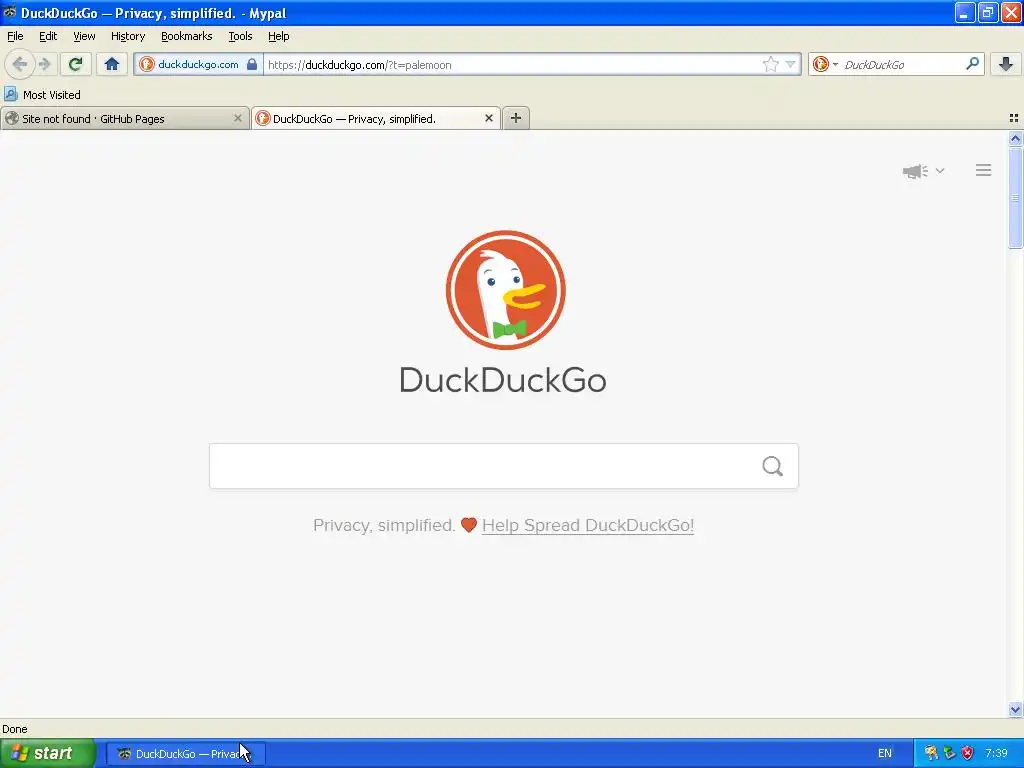Click the vertical scrollbar thumb
The width and height of the screenshot is (1024, 768).
point(1015,198)
